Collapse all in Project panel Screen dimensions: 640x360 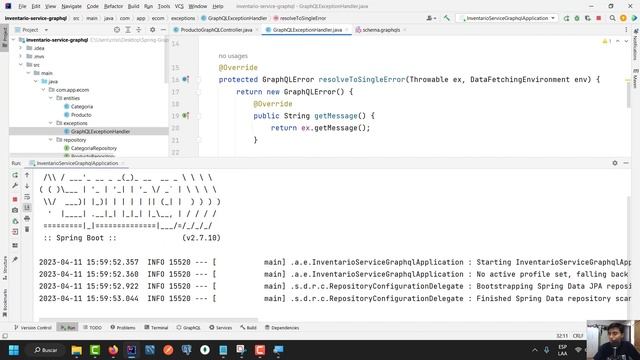(x=138, y=30)
